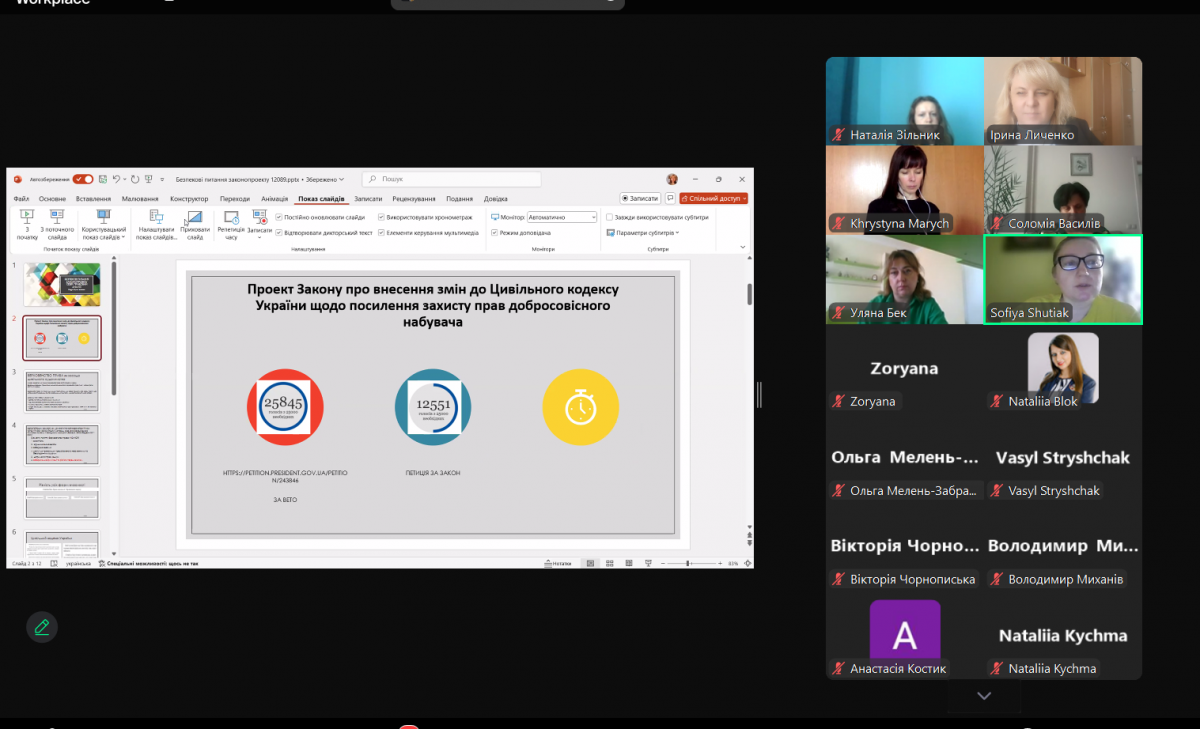The image size is (1200, 729).
Task: Click Rehearse Timings (Репетиція часу) icon
Action: (231, 217)
